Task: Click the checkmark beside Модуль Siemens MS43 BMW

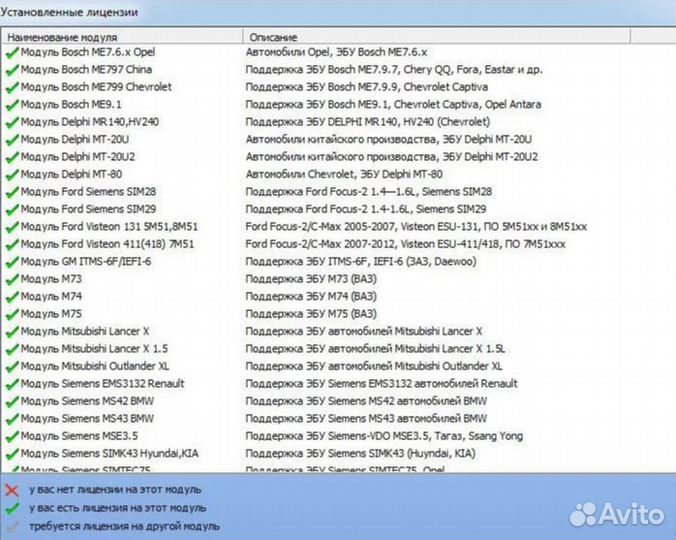Action: click(12, 419)
